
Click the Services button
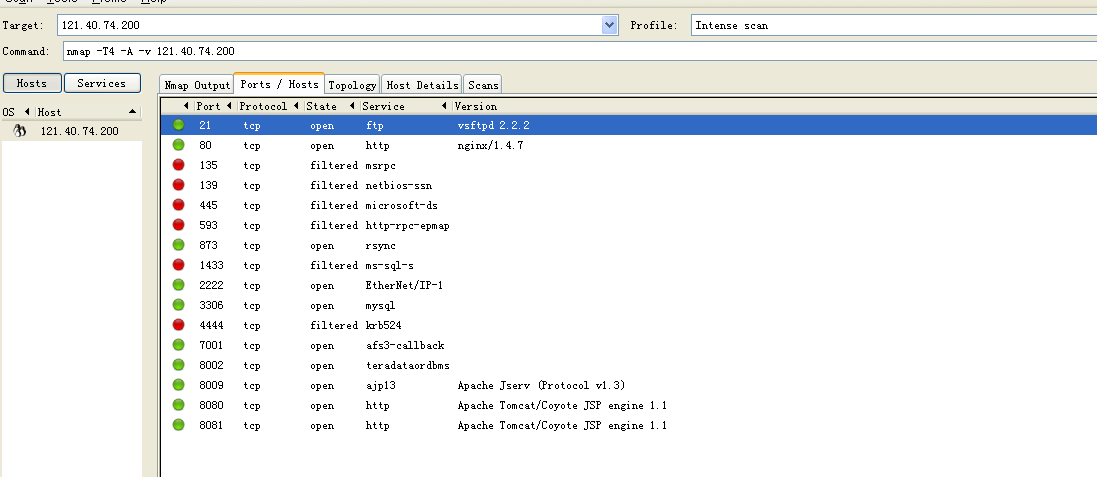(102, 83)
